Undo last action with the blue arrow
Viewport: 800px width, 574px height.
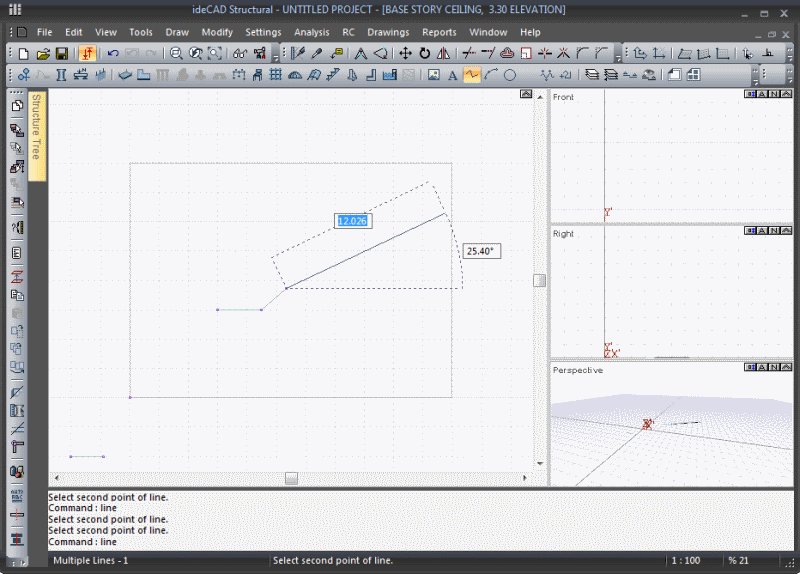click(113, 54)
